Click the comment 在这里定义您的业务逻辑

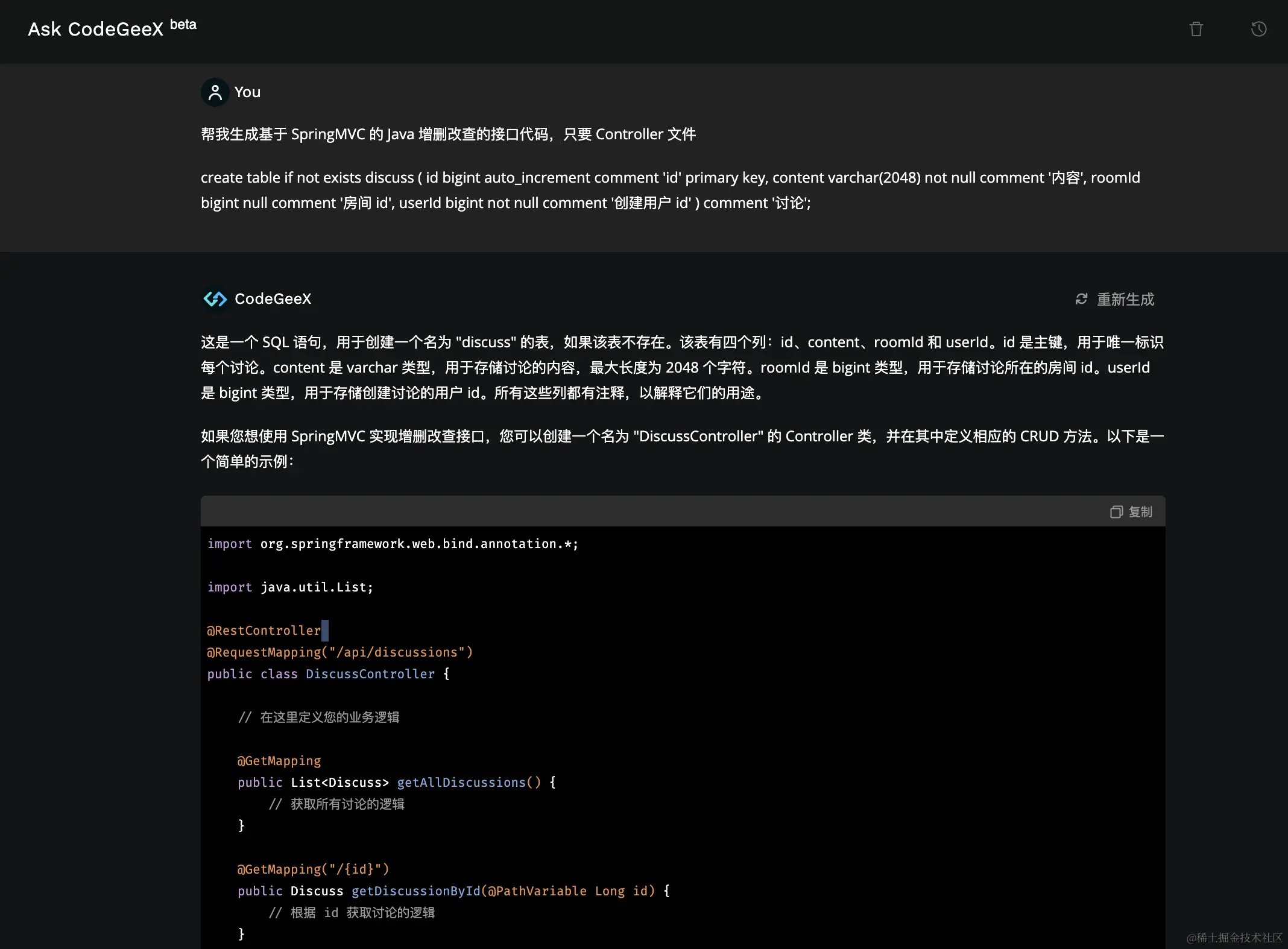[x=319, y=717]
